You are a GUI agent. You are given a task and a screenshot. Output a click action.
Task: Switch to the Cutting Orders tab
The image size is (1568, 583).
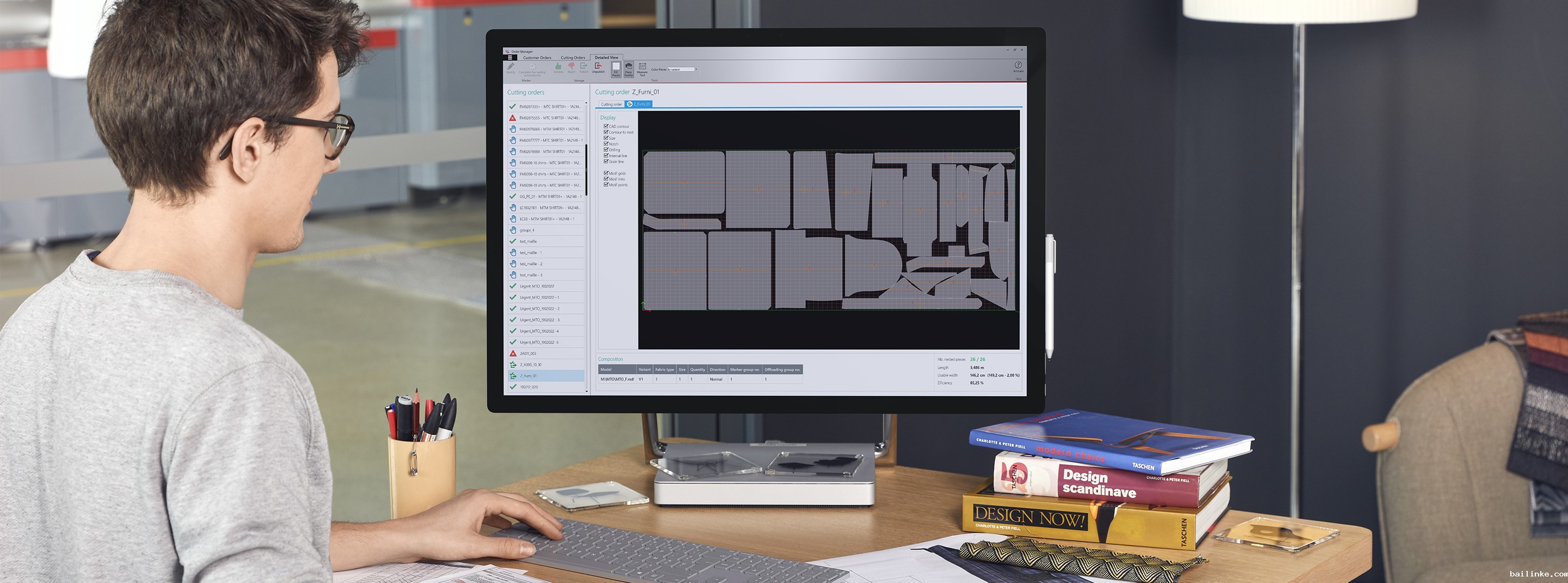click(572, 58)
